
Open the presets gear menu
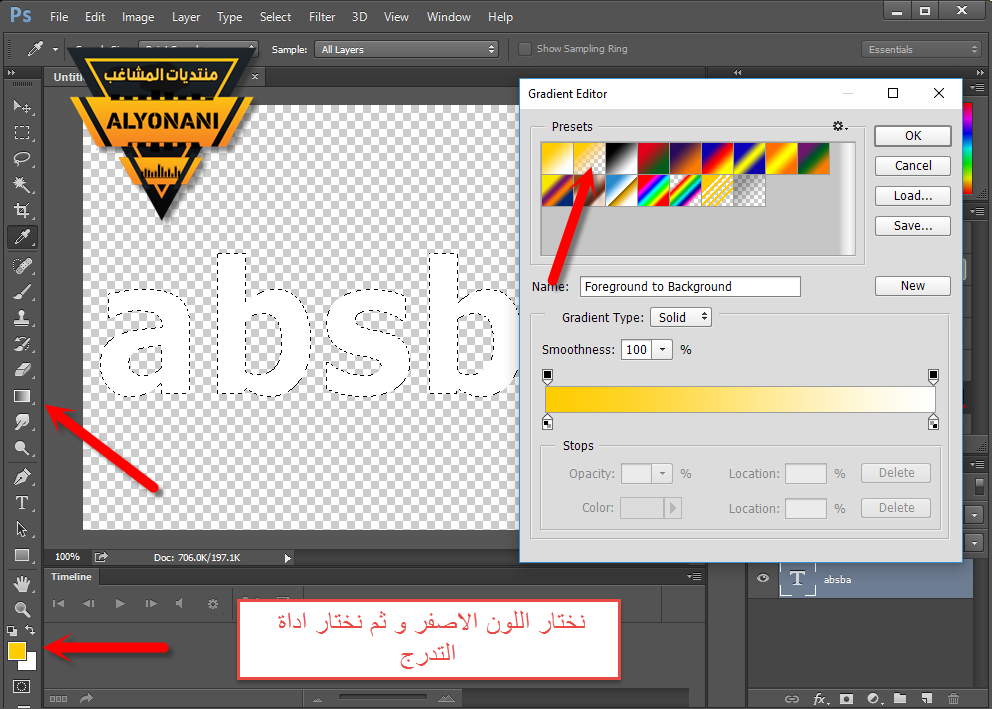coord(840,127)
